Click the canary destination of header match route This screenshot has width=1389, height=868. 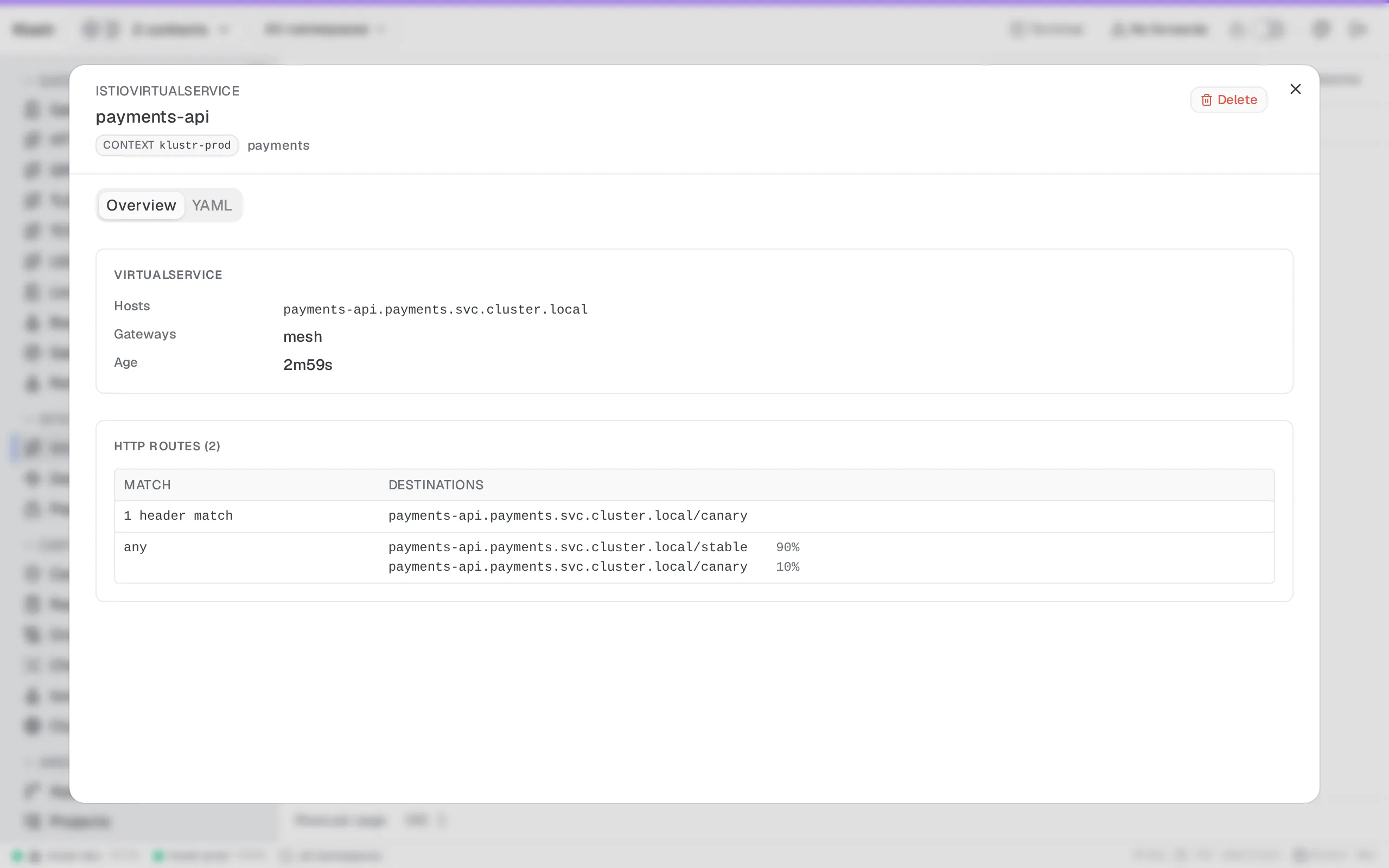(x=568, y=516)
